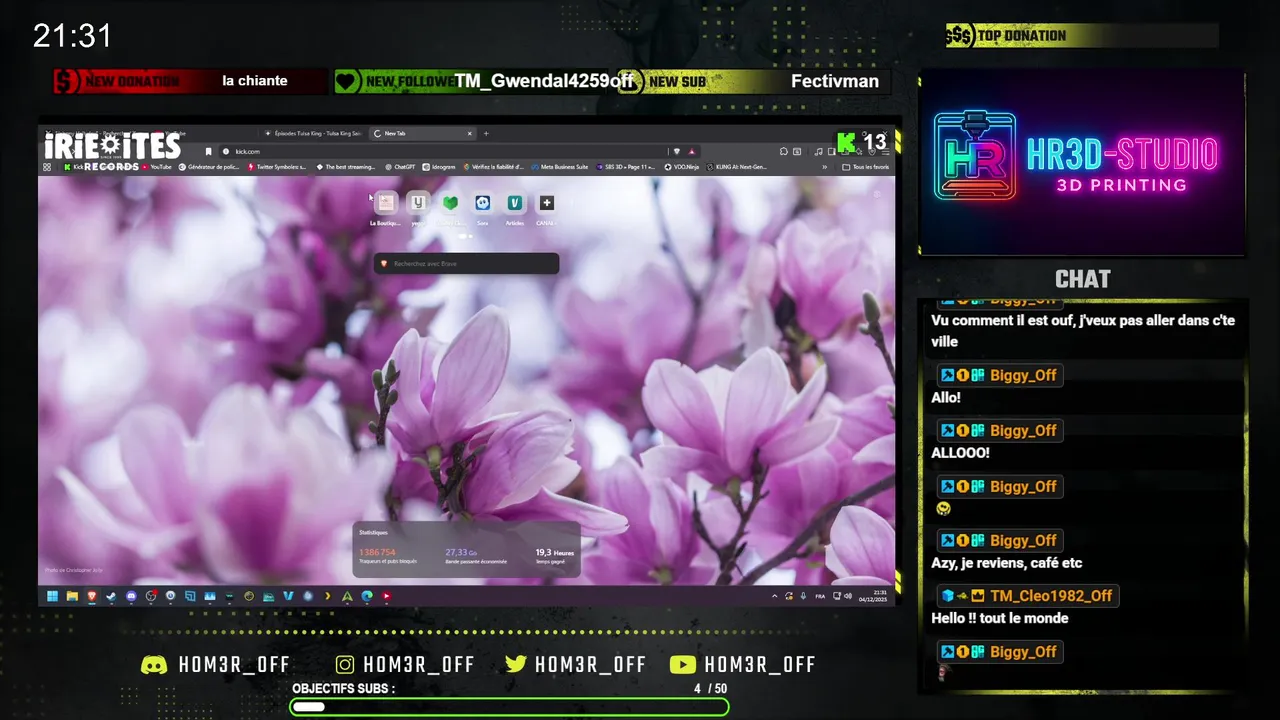
Task: Open the Windows Start menu
Action: click(x=52, y=596)
